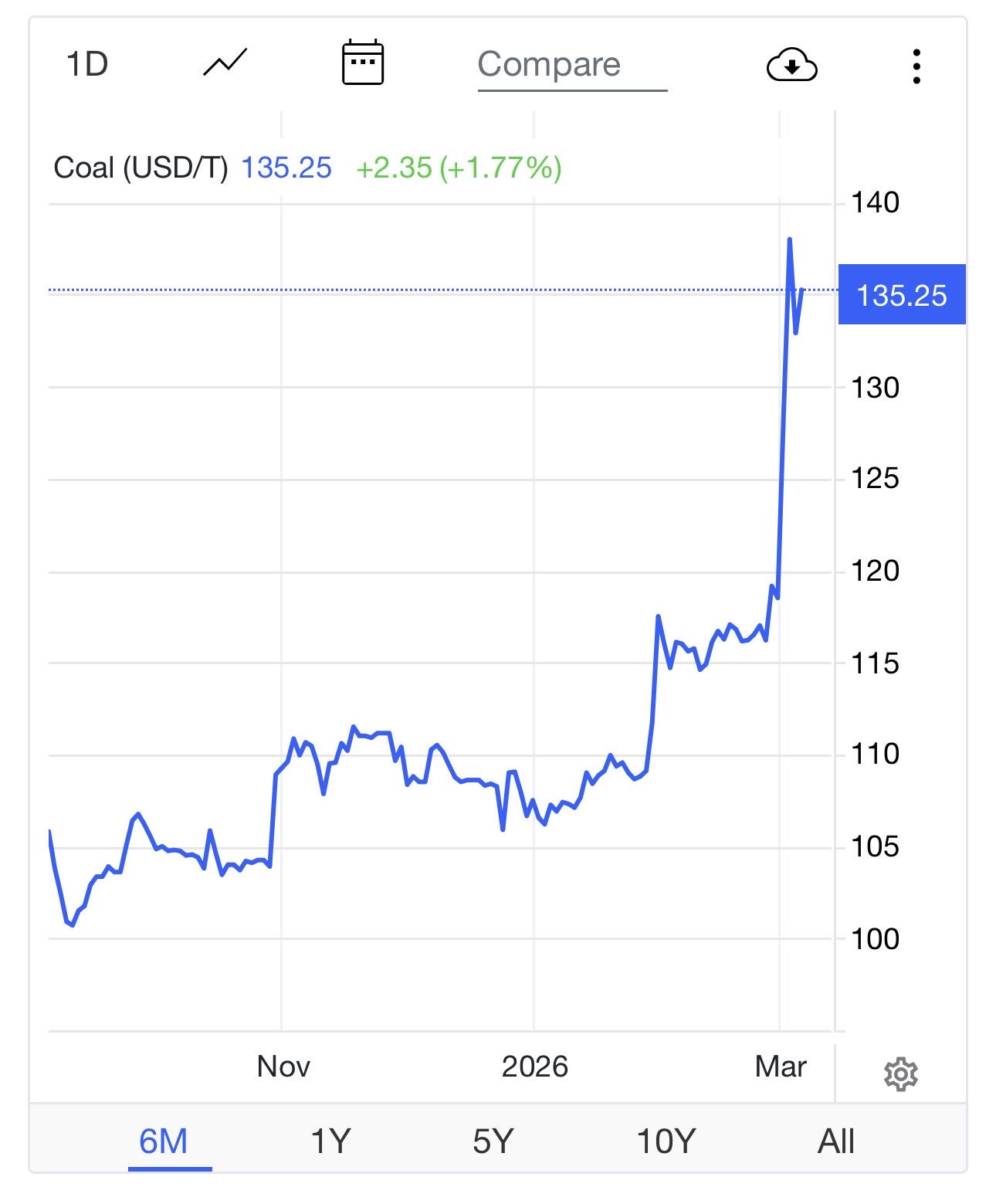Open the calendar date range picker
This screenshot has height=1204, width=996.
tap(362, 63)
